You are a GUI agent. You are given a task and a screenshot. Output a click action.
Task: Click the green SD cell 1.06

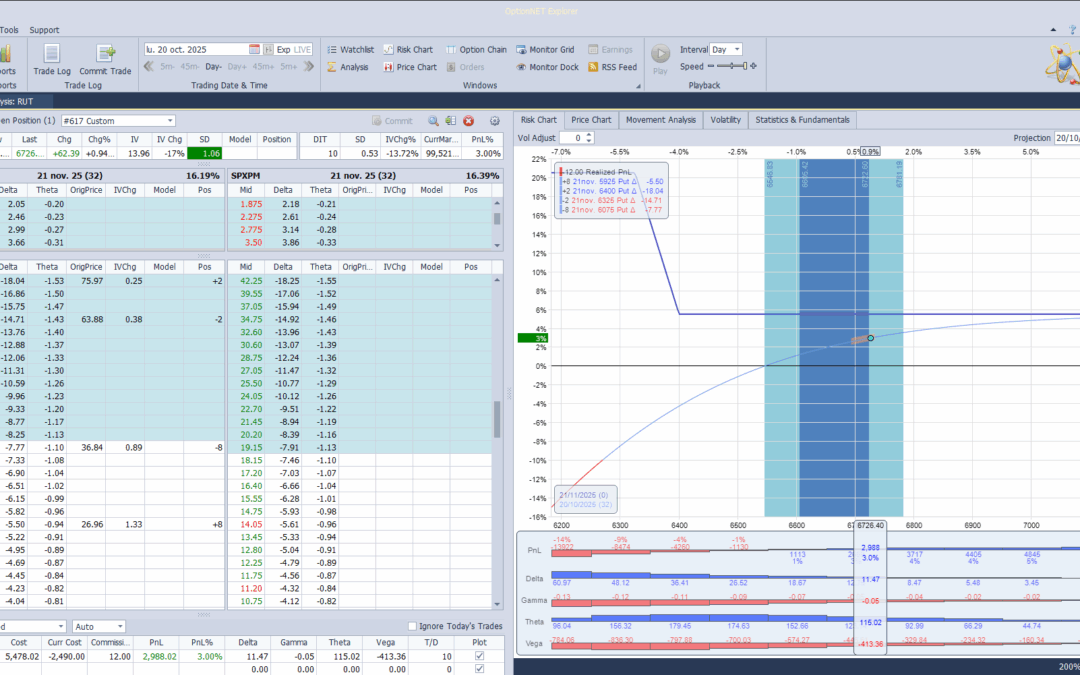(x=204, y=154)
